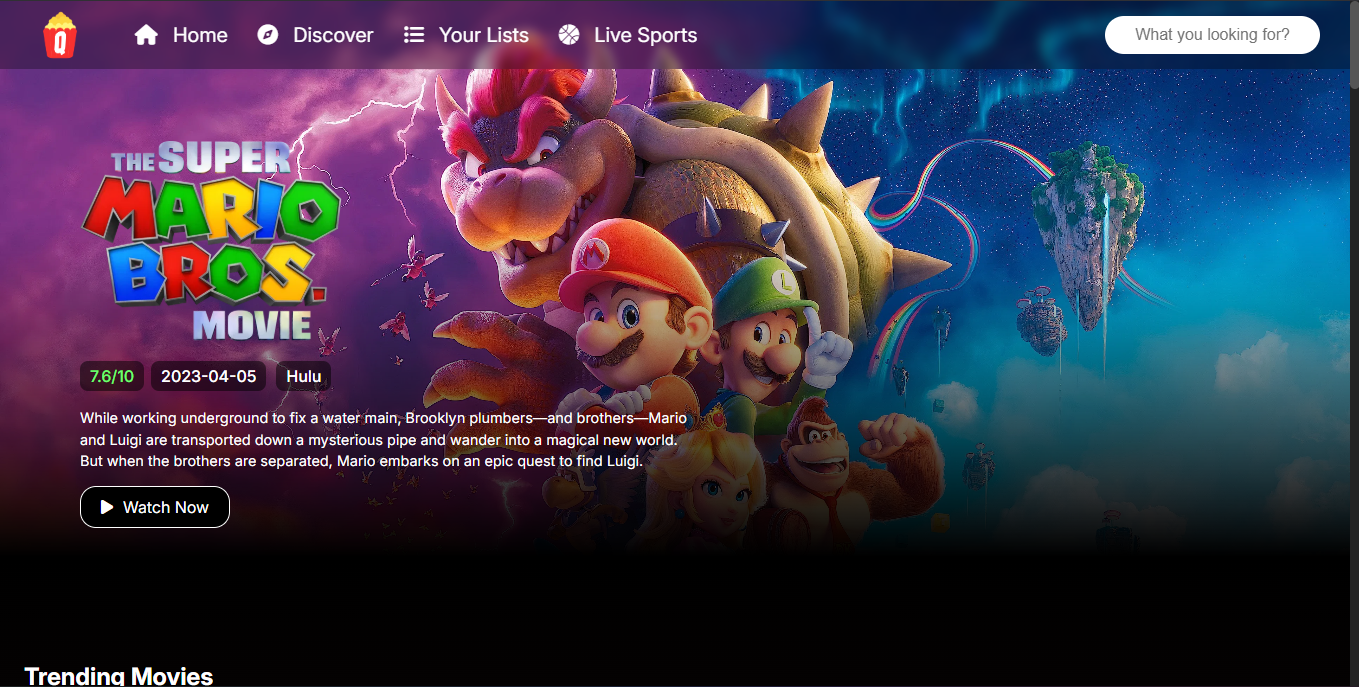
Task: Click the Hulu provider badge
Action: [304, 377]
